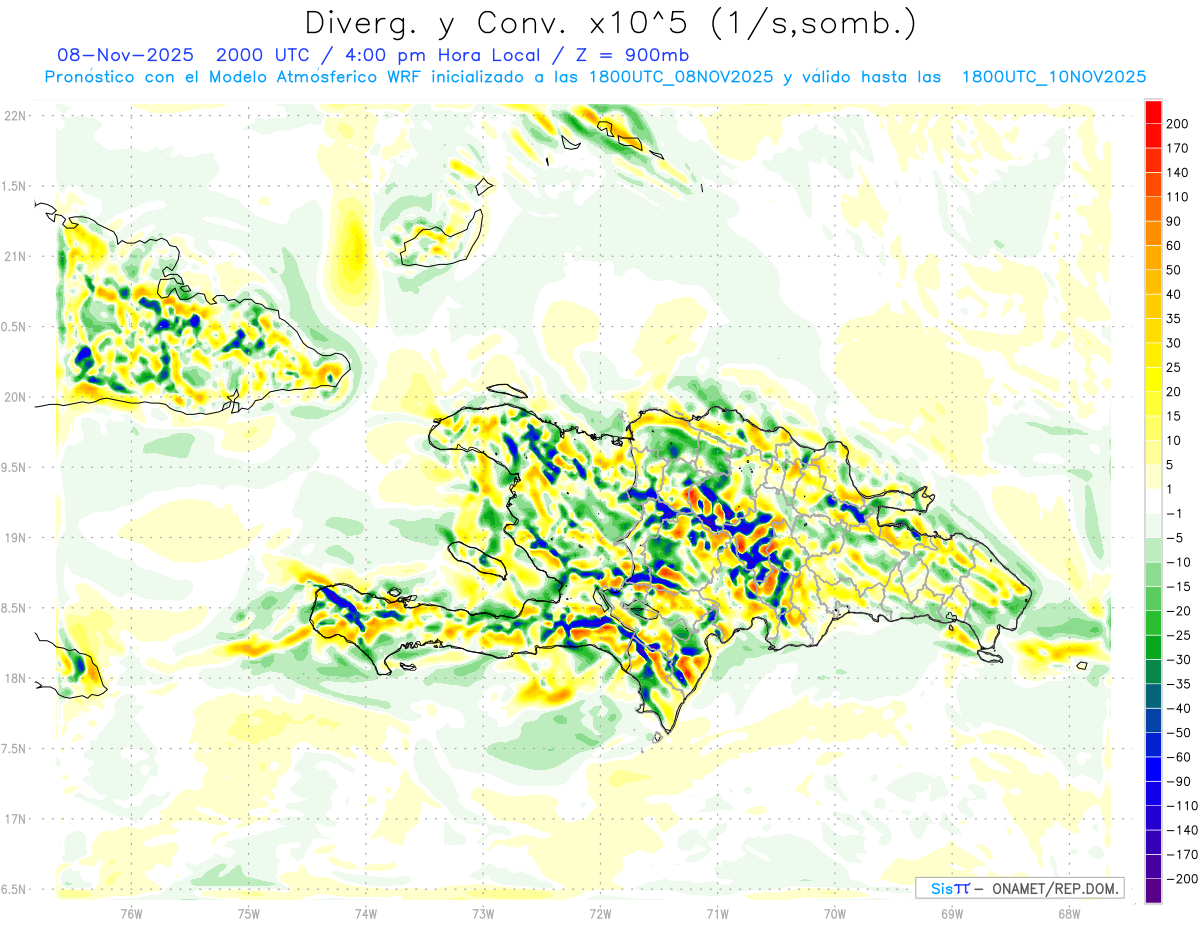Viewport: 1200px width, 927px height.
Task: Click the latitude label '0.5N'
Action: pos(15,327)
